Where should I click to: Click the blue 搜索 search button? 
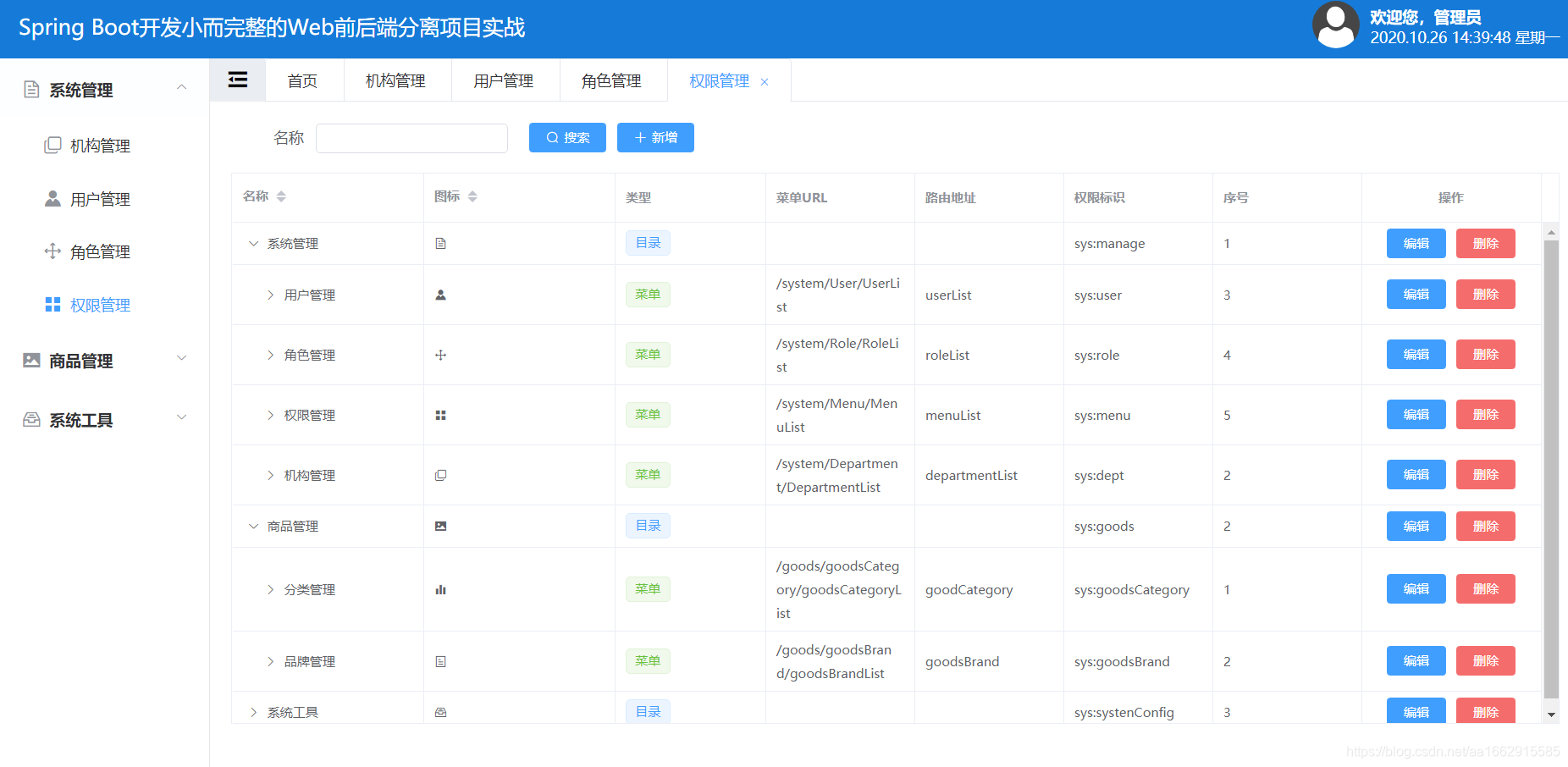coord(567,137)
